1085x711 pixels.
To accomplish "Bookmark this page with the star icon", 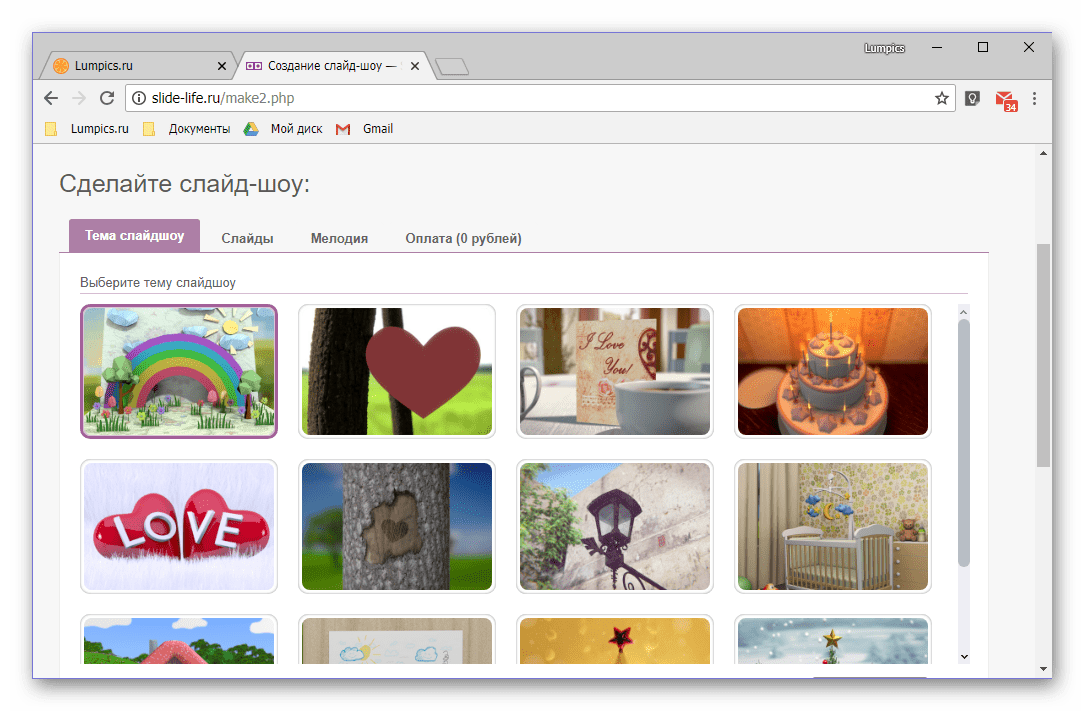I will 942,98.
